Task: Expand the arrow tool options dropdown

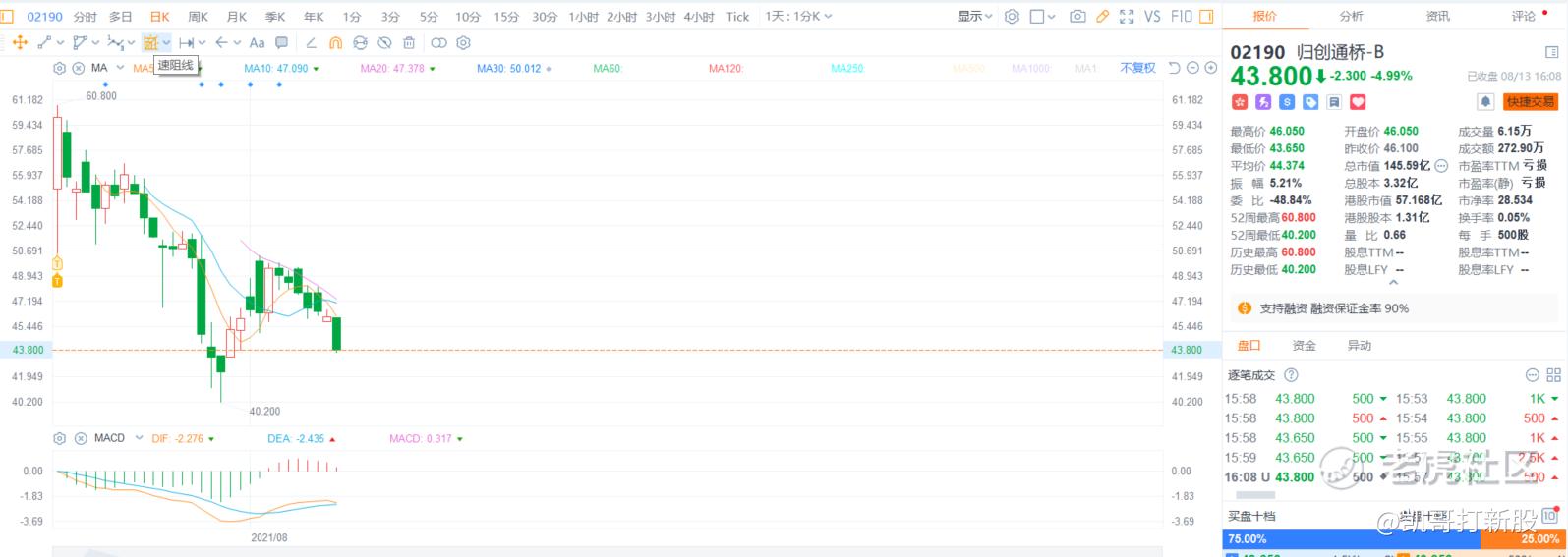Action: coord(237,43)
